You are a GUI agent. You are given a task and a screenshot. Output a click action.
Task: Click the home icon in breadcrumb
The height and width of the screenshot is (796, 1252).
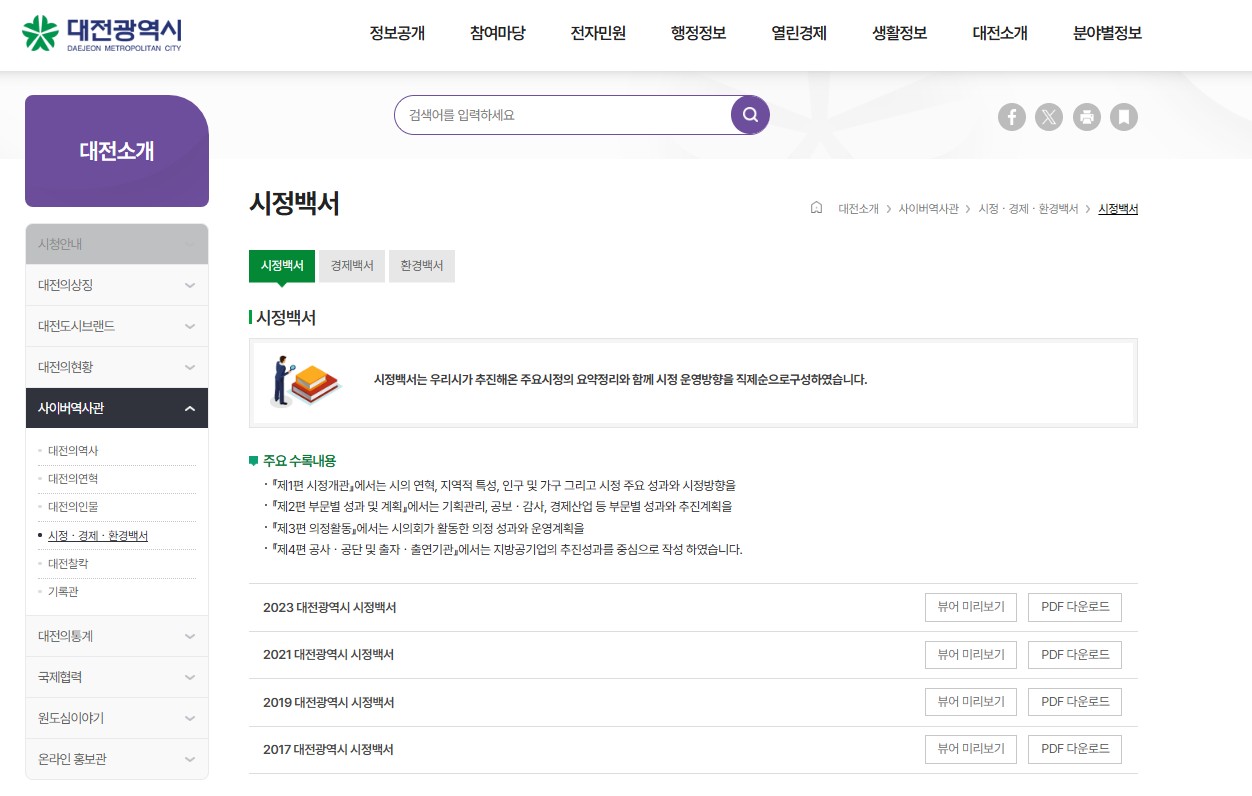[816, 208]
